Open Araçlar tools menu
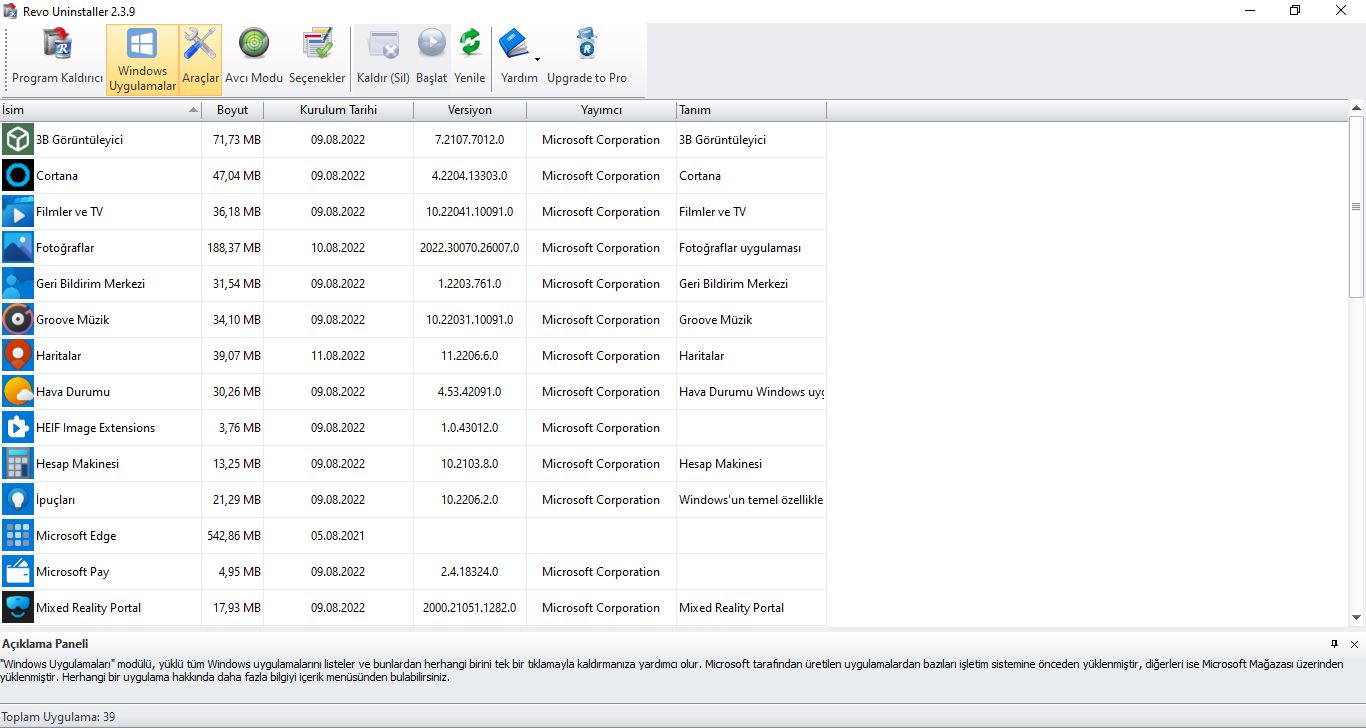The height and width of the screenshot is (728, 1366). [x=200, y=59]
